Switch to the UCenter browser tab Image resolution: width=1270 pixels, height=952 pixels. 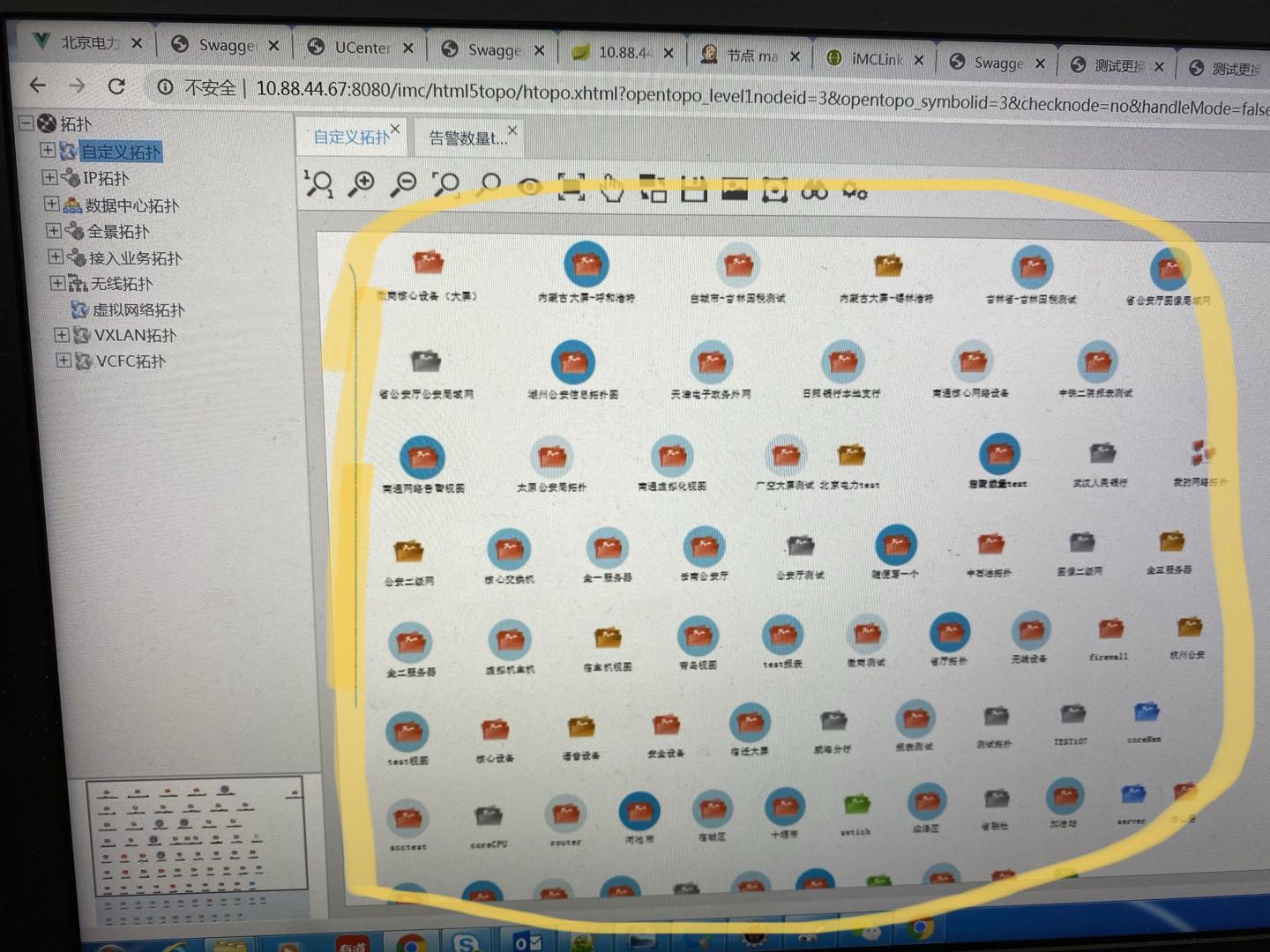point(362,48)
